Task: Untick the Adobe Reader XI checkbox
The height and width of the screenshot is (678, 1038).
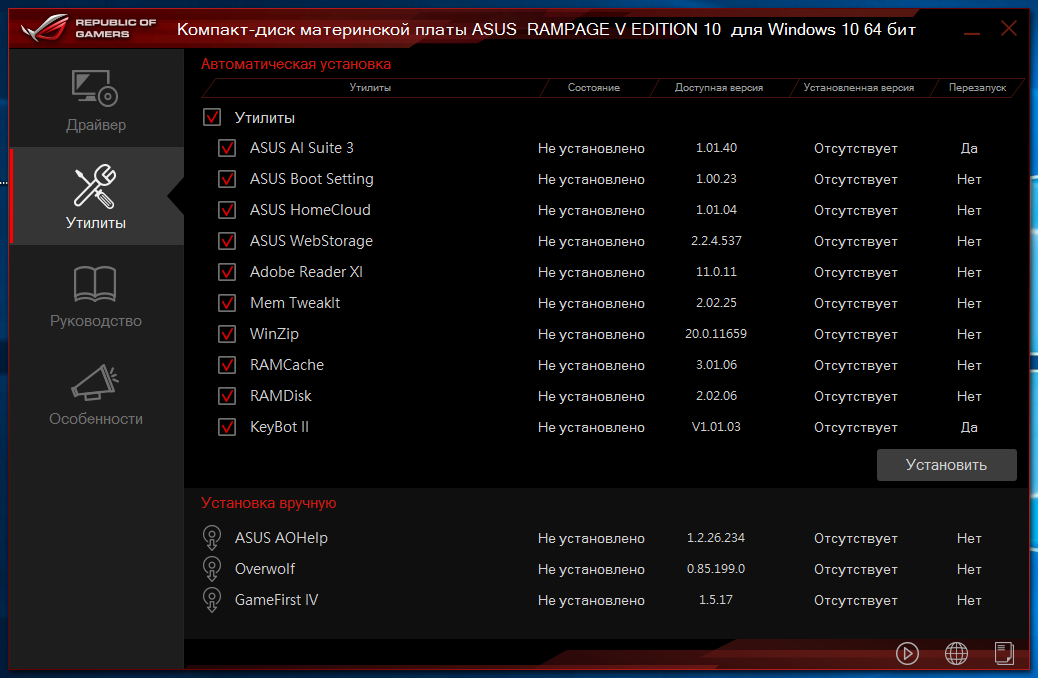Action: (227, 273)
